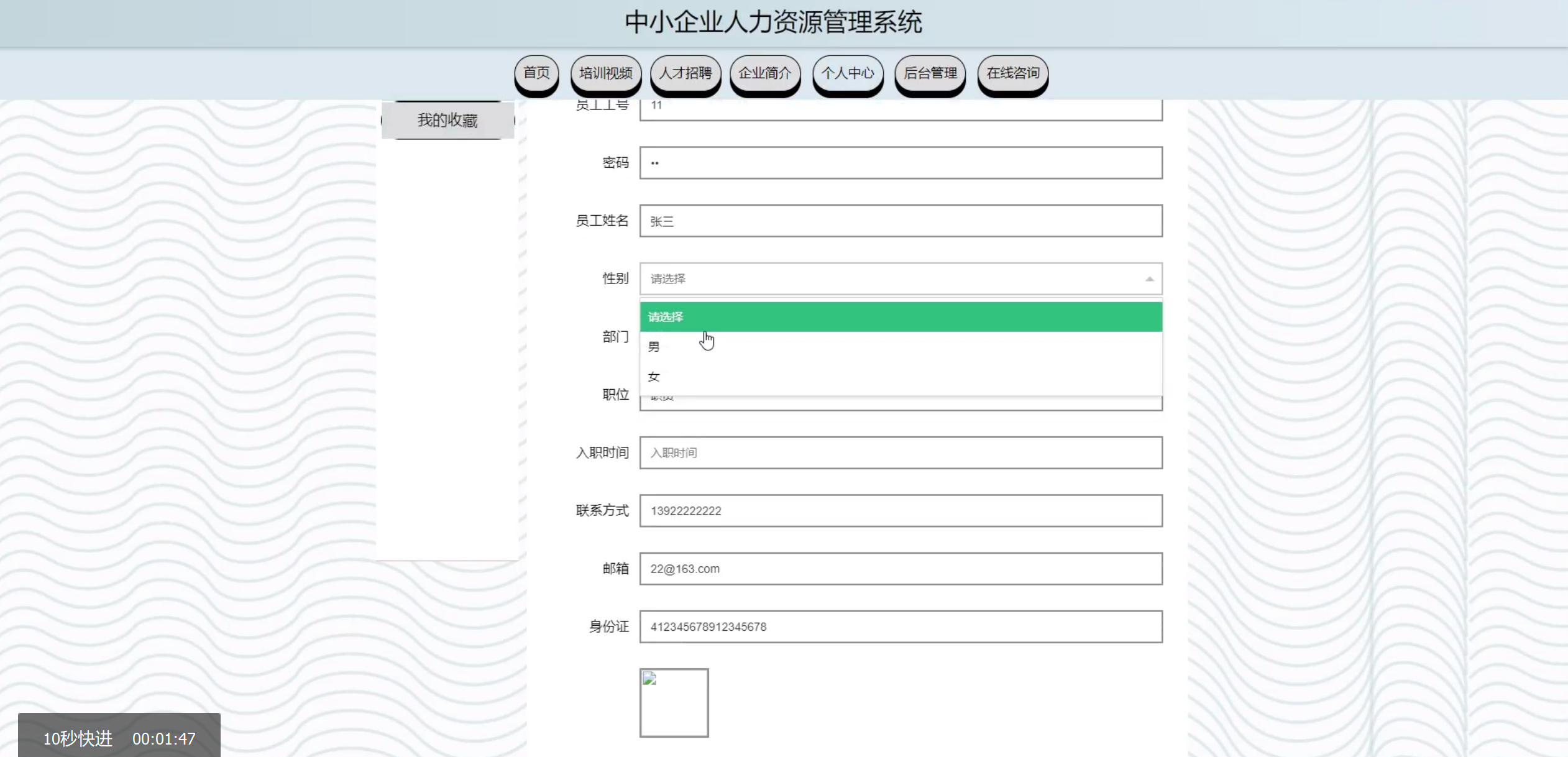Collapse the 性别 dropdown arrow
Viewport: 1568px width, 757px height.
1149,279
